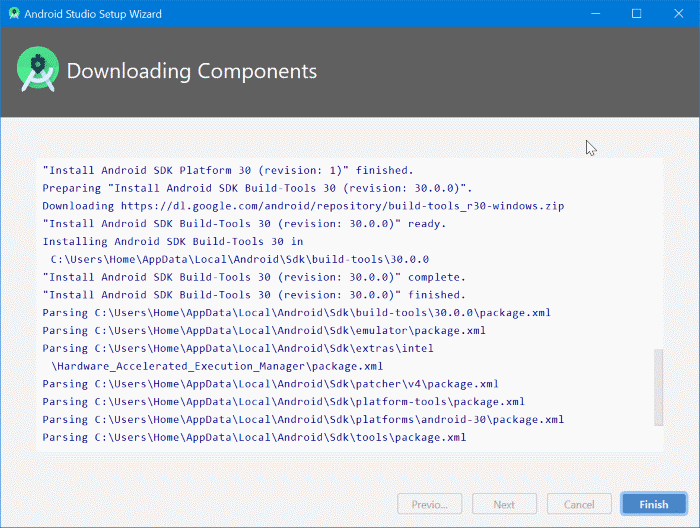Click the line 'Install Android SDK Platform 30 ... finished.'

(x=228, y=170)
